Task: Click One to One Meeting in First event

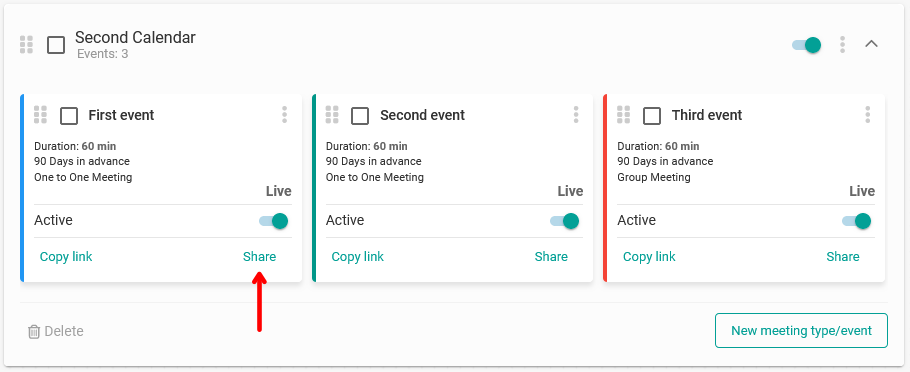Action: 83,177
